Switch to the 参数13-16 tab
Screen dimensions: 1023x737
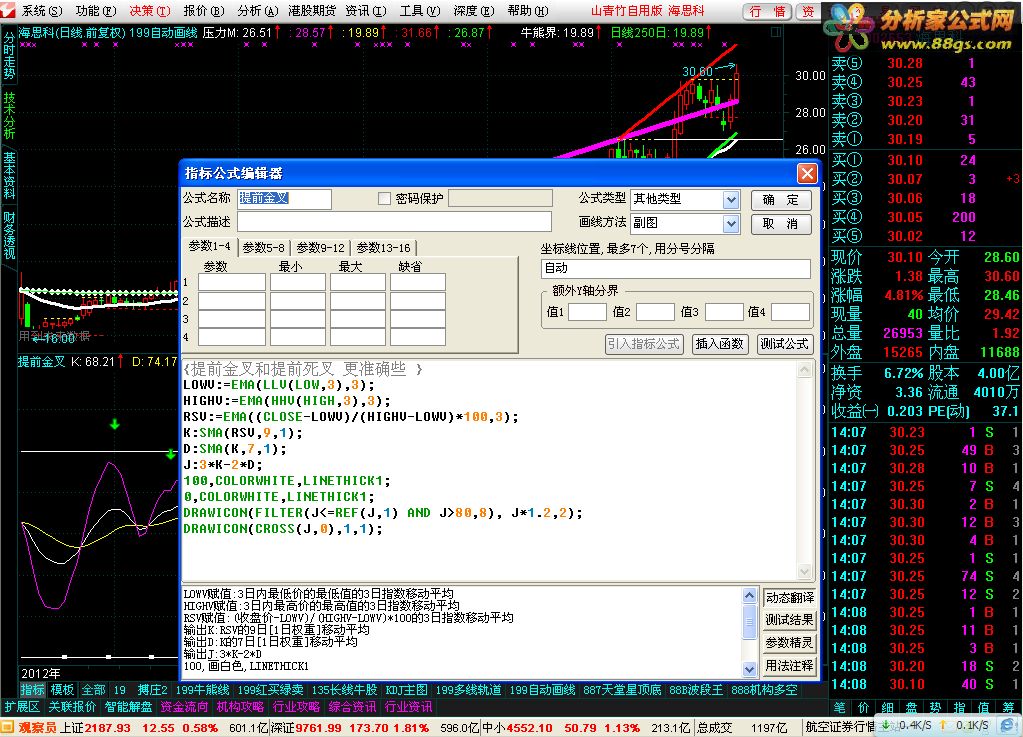click(384, 248)
